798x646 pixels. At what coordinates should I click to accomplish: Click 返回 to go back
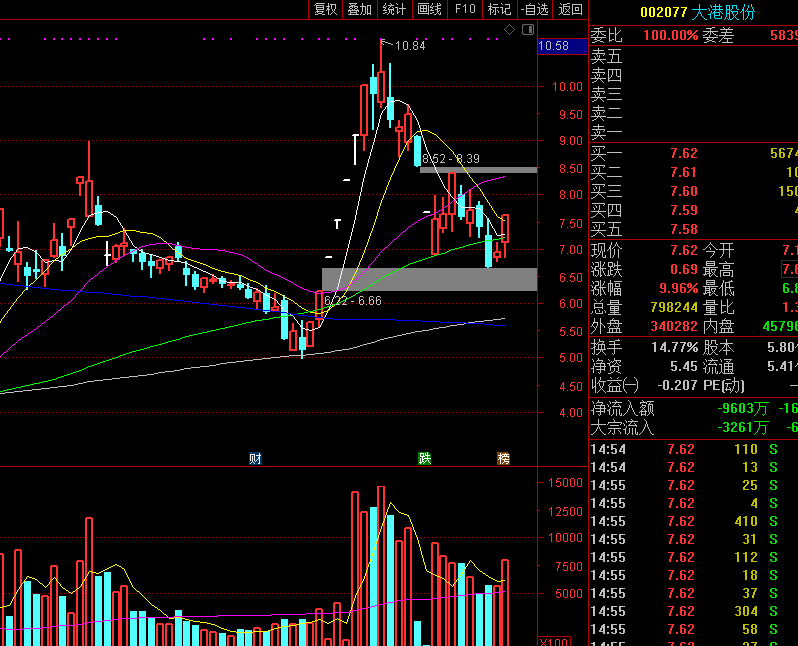[x=570, y=10]
